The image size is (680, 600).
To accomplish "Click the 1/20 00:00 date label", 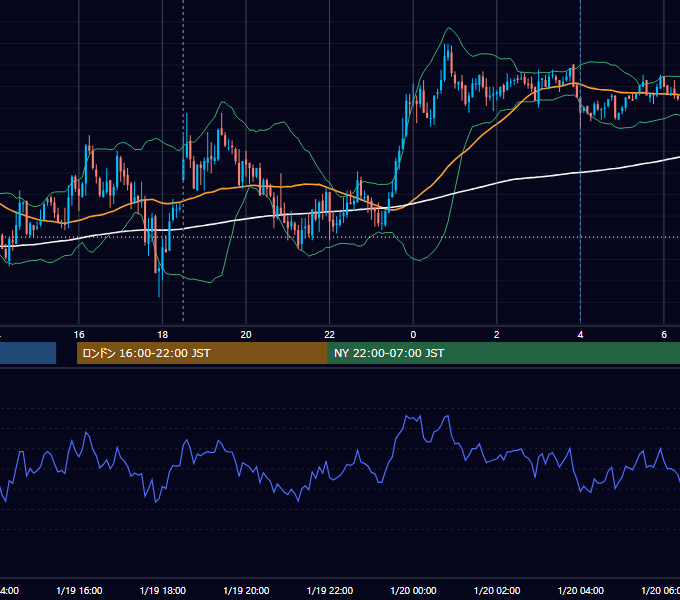I will [x=413, y=590].
